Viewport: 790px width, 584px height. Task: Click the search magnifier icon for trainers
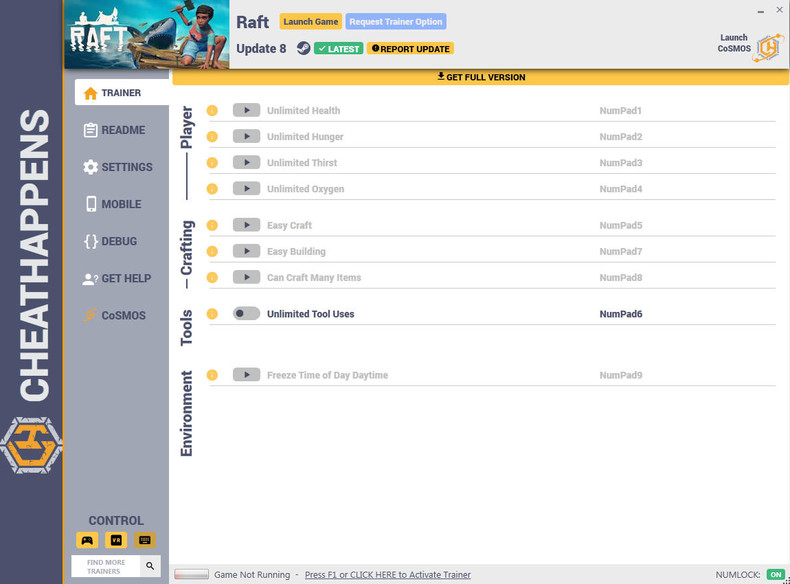tap(150, 566)
